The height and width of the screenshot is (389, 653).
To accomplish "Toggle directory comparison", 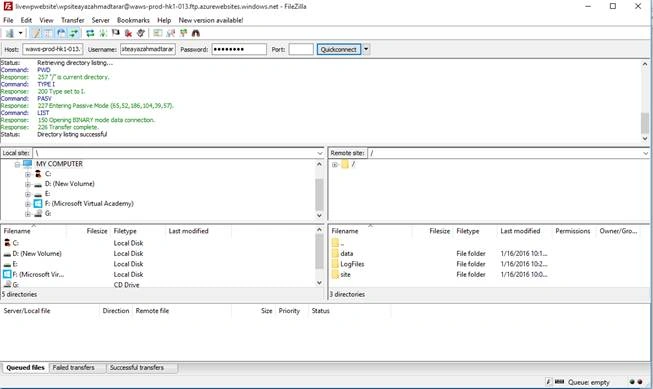I will (170, 33).
